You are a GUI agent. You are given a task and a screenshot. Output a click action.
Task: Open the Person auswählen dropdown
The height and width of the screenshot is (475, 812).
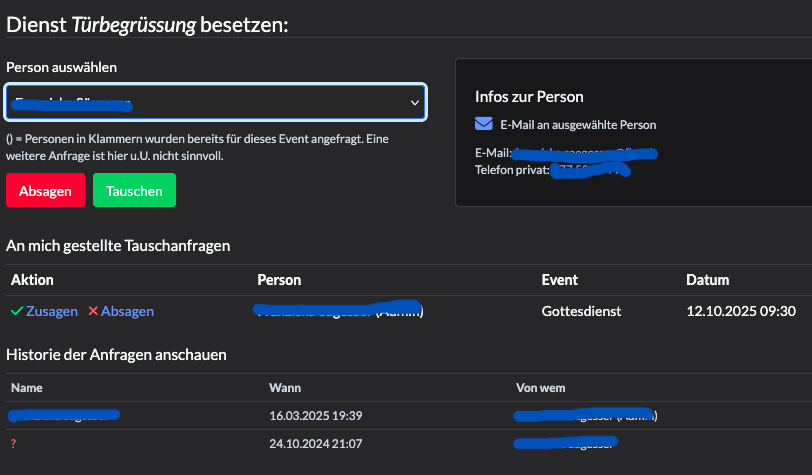pos(215,102)
